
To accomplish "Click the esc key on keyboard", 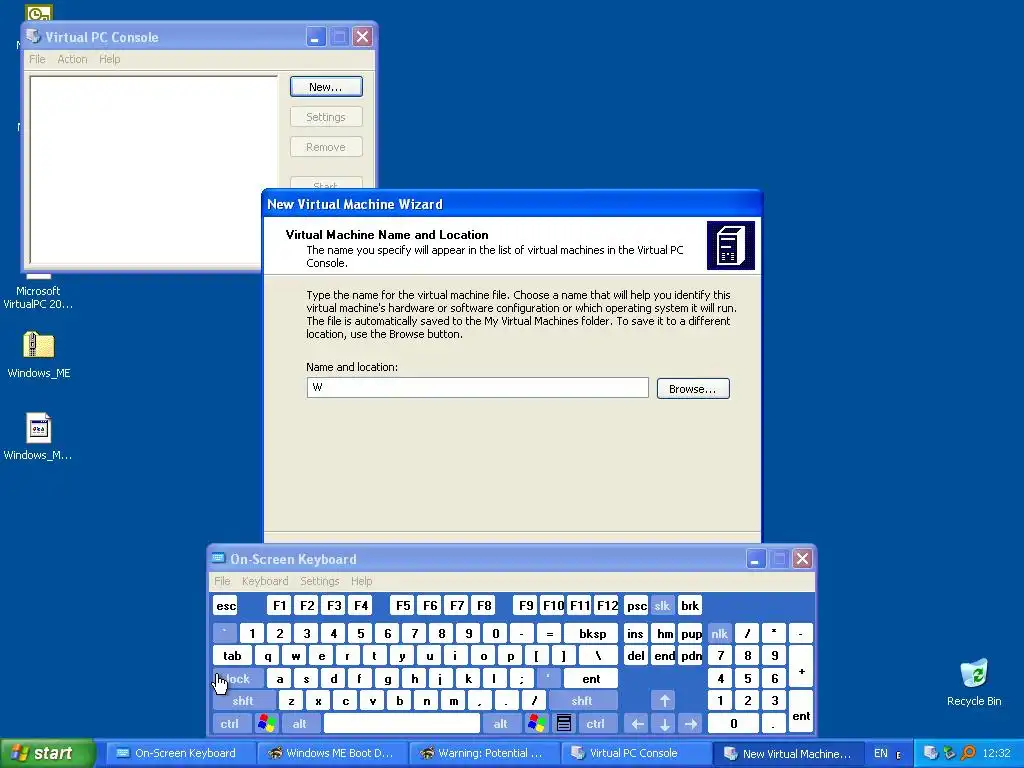I will (x=226, y=606).
